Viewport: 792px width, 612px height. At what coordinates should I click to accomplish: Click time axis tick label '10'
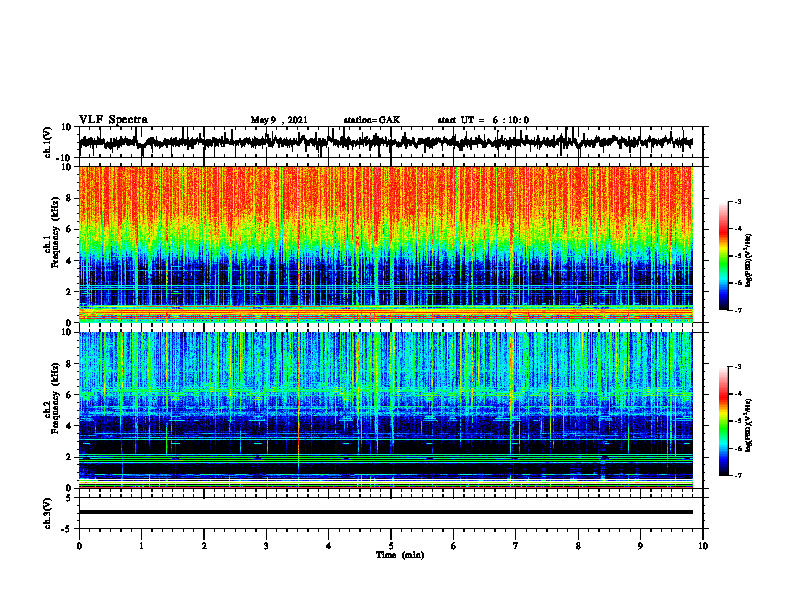click(703, 546)
